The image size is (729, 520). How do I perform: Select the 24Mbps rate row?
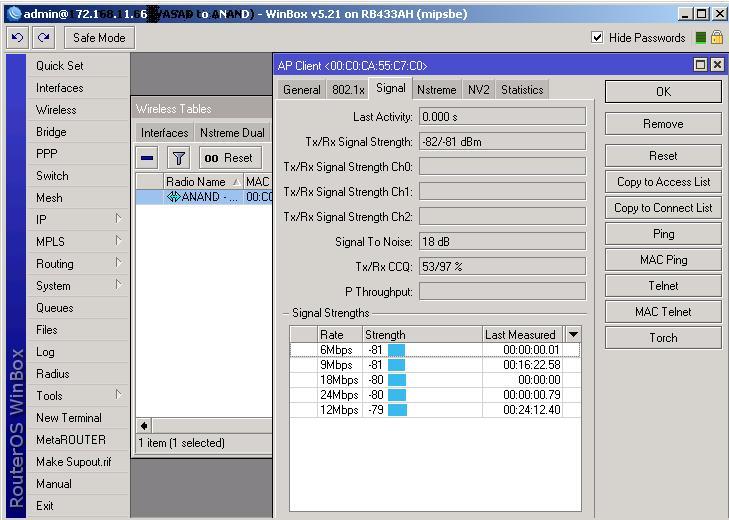pyautogui.click(x=435, y=395)
